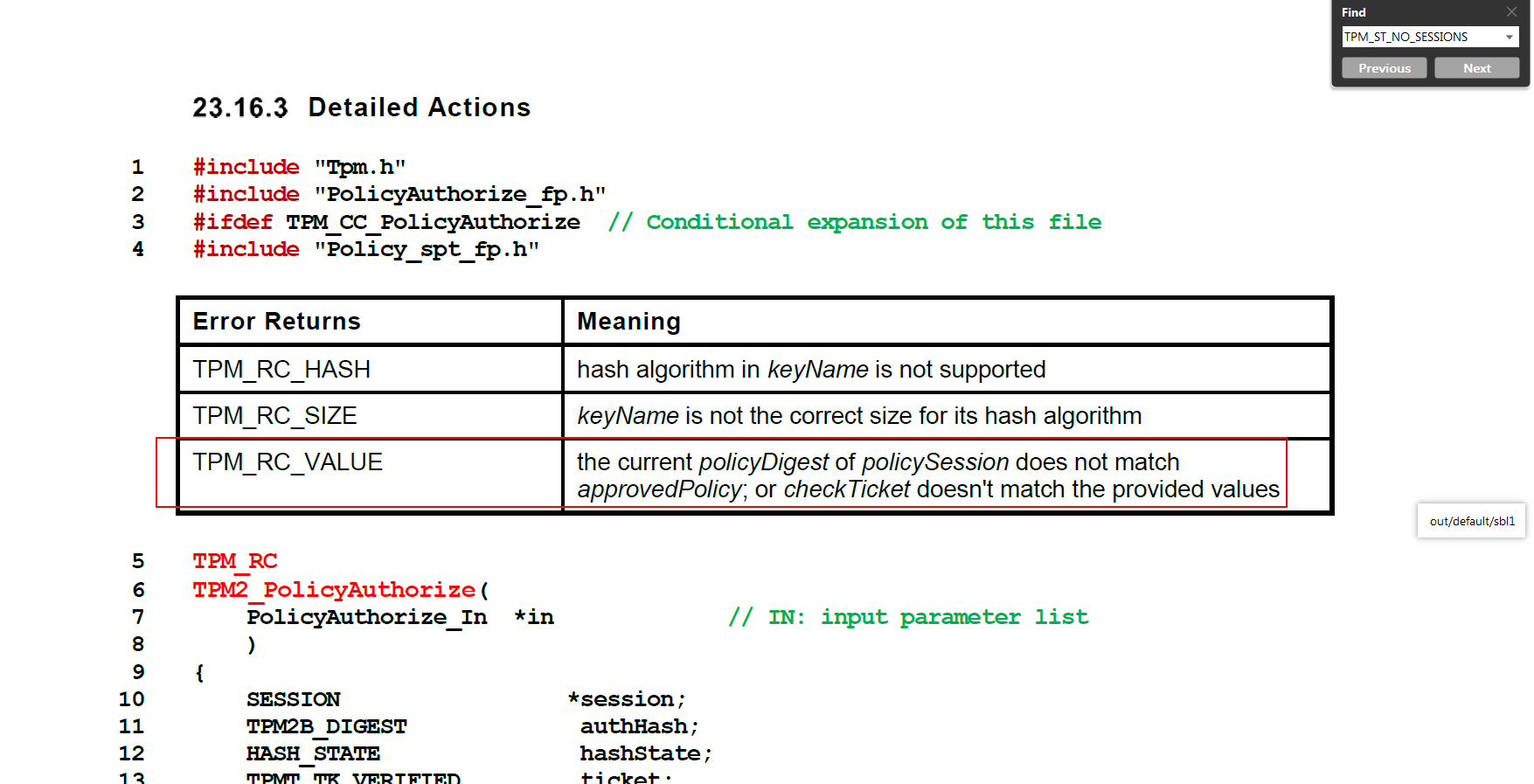Screen dimensions: 1534x784
Task: Click the 'Meaning' column header
Action: (x=947, y=321)
